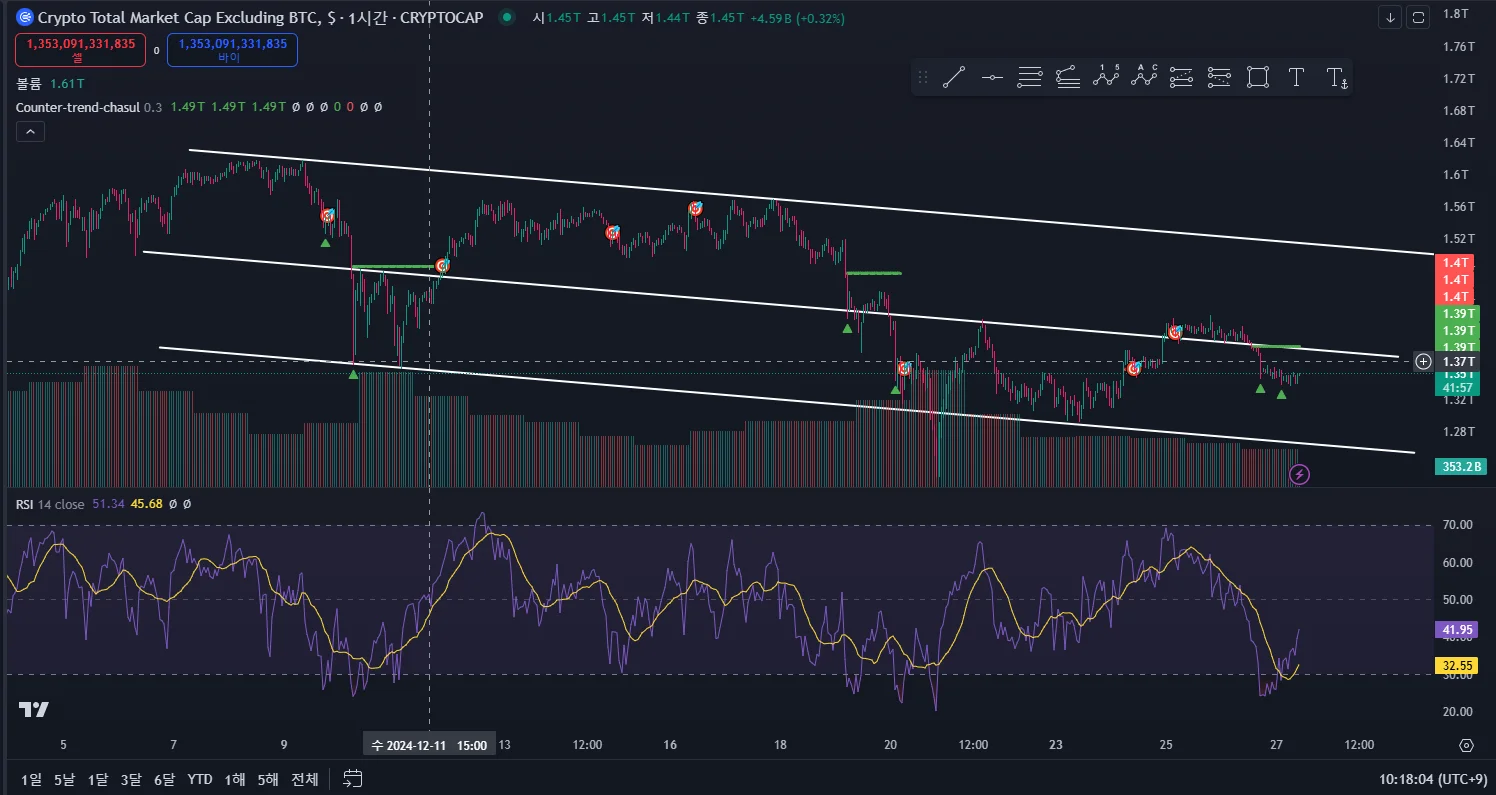
Task: Click the 볼륨 volume indicator label
Action: [x=29, y=86]
